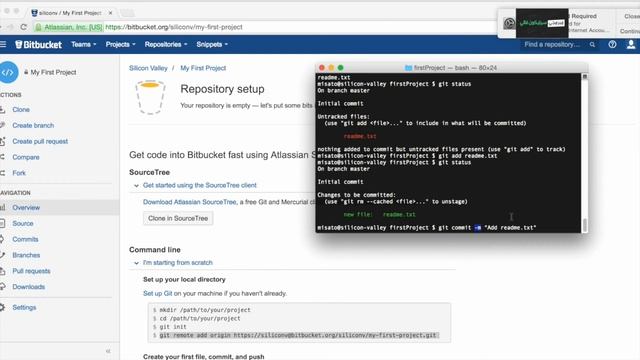The image size is (640, 360).
Task: Click the Clone in SourceTree button
Action: [x=178, y=218]
